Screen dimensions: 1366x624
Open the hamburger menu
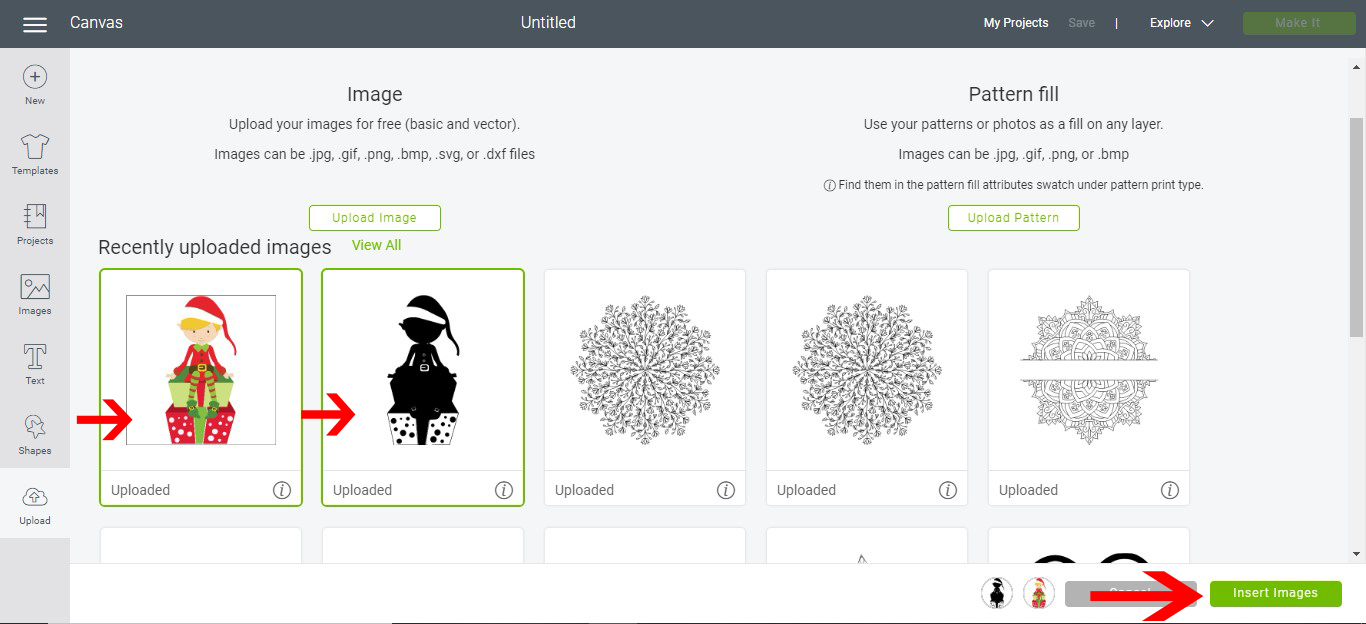(35, 24)
